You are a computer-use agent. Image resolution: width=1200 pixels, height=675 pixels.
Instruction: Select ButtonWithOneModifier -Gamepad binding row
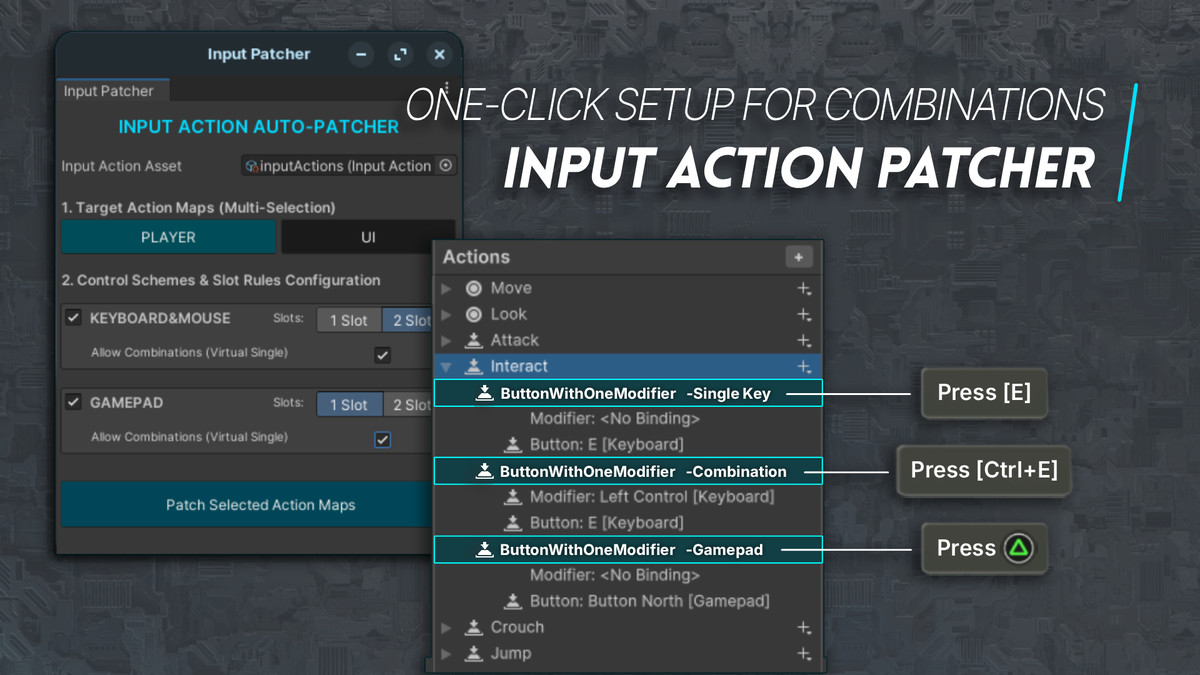coord(628,549)
